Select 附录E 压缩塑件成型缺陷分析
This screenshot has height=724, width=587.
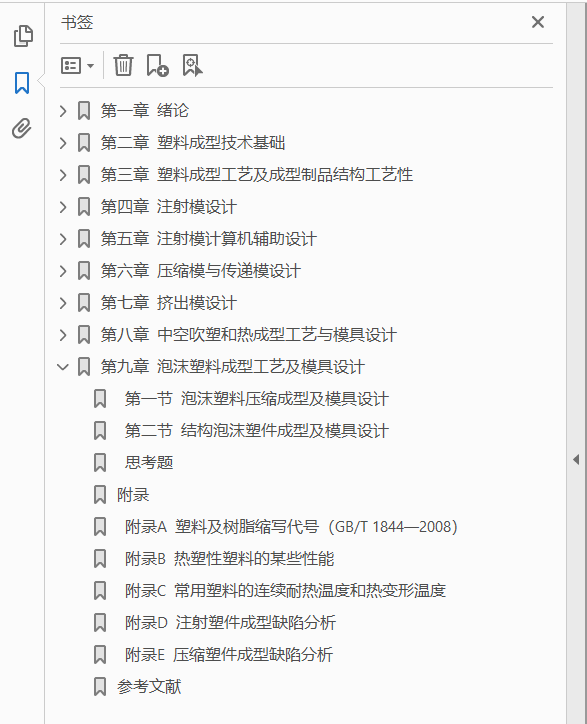pos(229,655)
